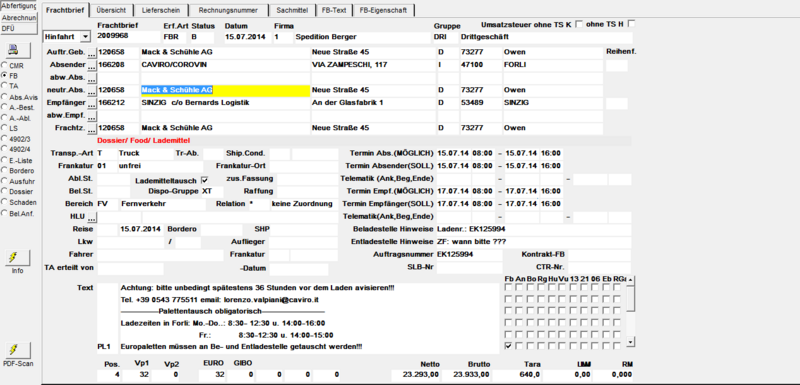The height and width of the screenshot is (385, 800).
Task: Click the CAVIRO/COROVIN sender name
Action: (225, 65)
